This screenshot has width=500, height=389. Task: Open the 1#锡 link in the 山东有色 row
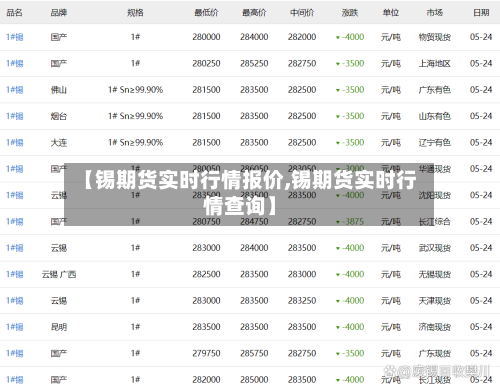pos(15,116)
